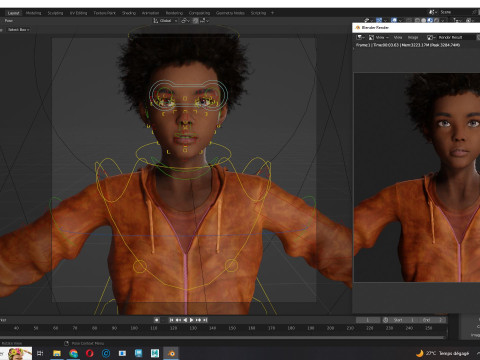Switch to wireframe viewport shading

[417, 20]
